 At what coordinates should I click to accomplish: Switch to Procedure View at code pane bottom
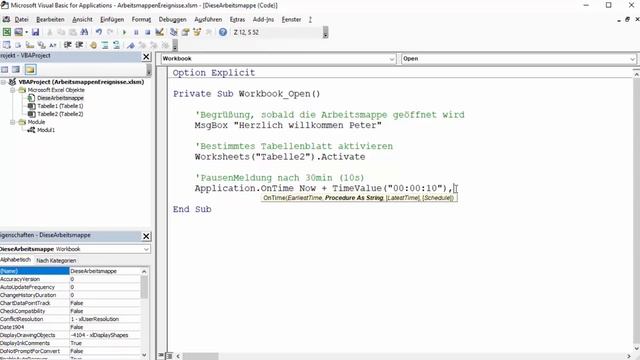(x=161, y=356)
